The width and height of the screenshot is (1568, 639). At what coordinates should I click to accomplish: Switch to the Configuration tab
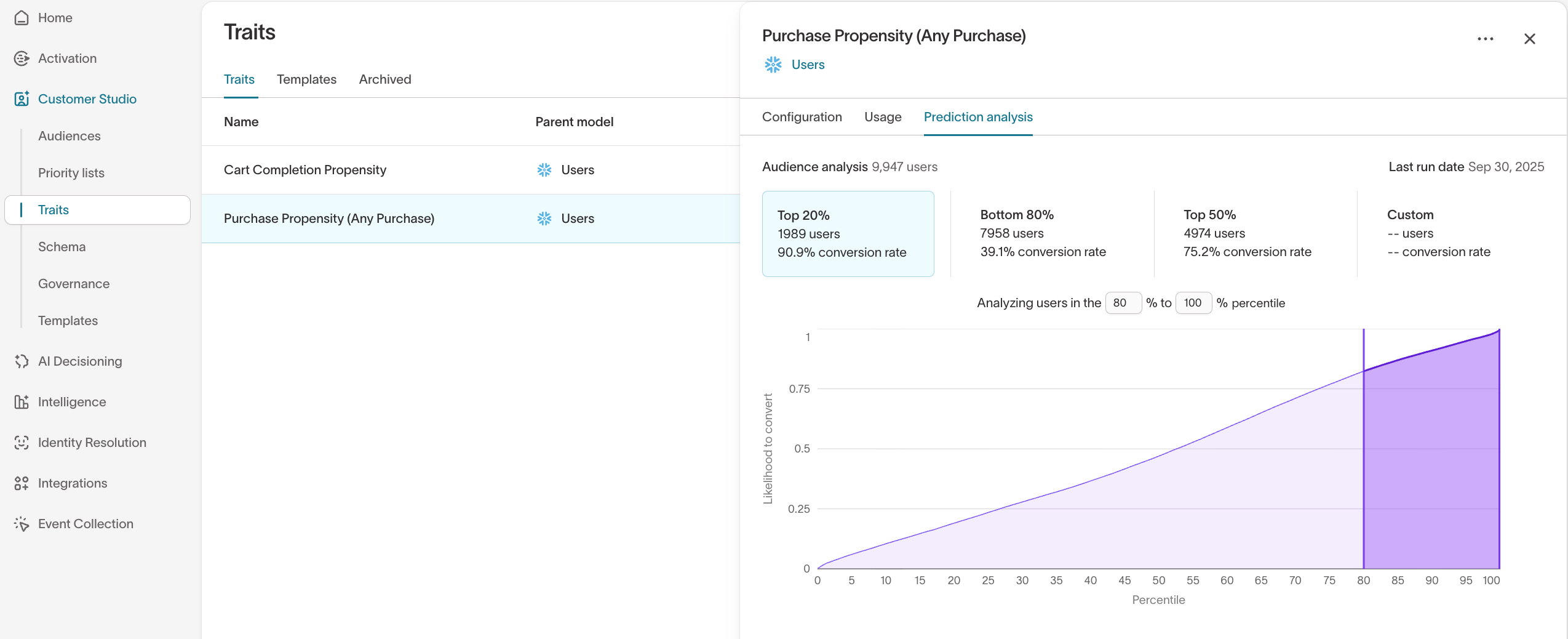pos(802,117)
